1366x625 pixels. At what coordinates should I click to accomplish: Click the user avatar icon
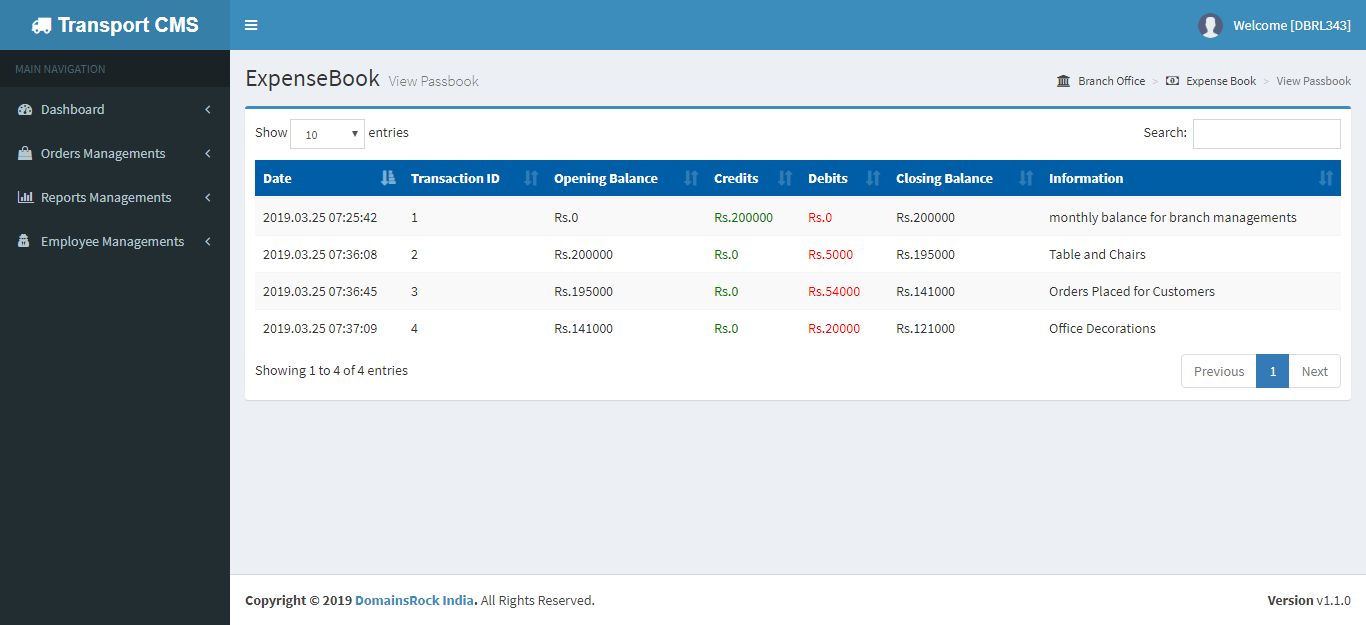click(1210, 26)
